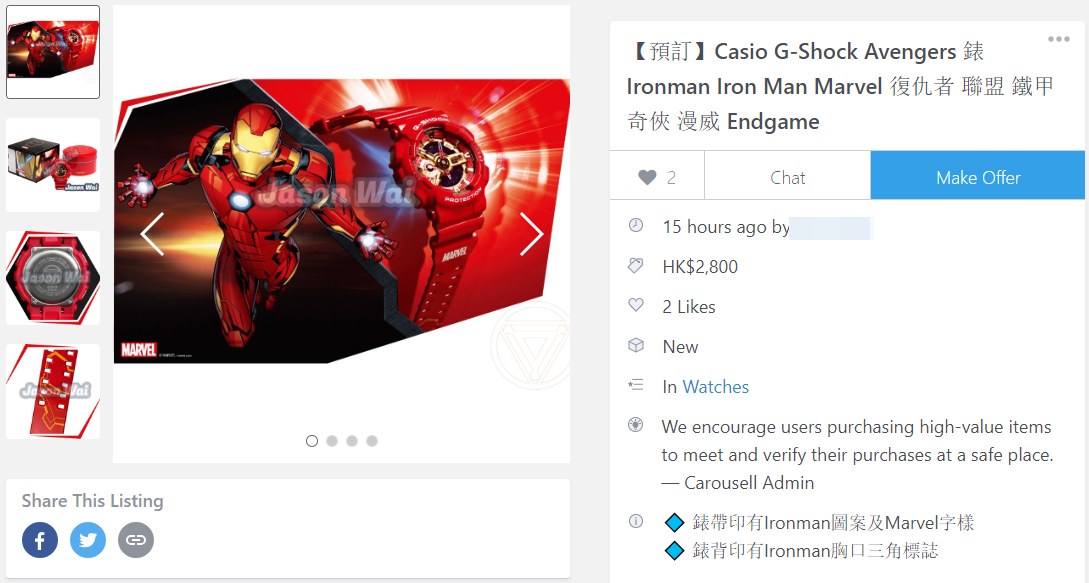The width and height of the screenshot is (1089, 583).
Task: Copy listing link icon
Action: tap(135, 540)
